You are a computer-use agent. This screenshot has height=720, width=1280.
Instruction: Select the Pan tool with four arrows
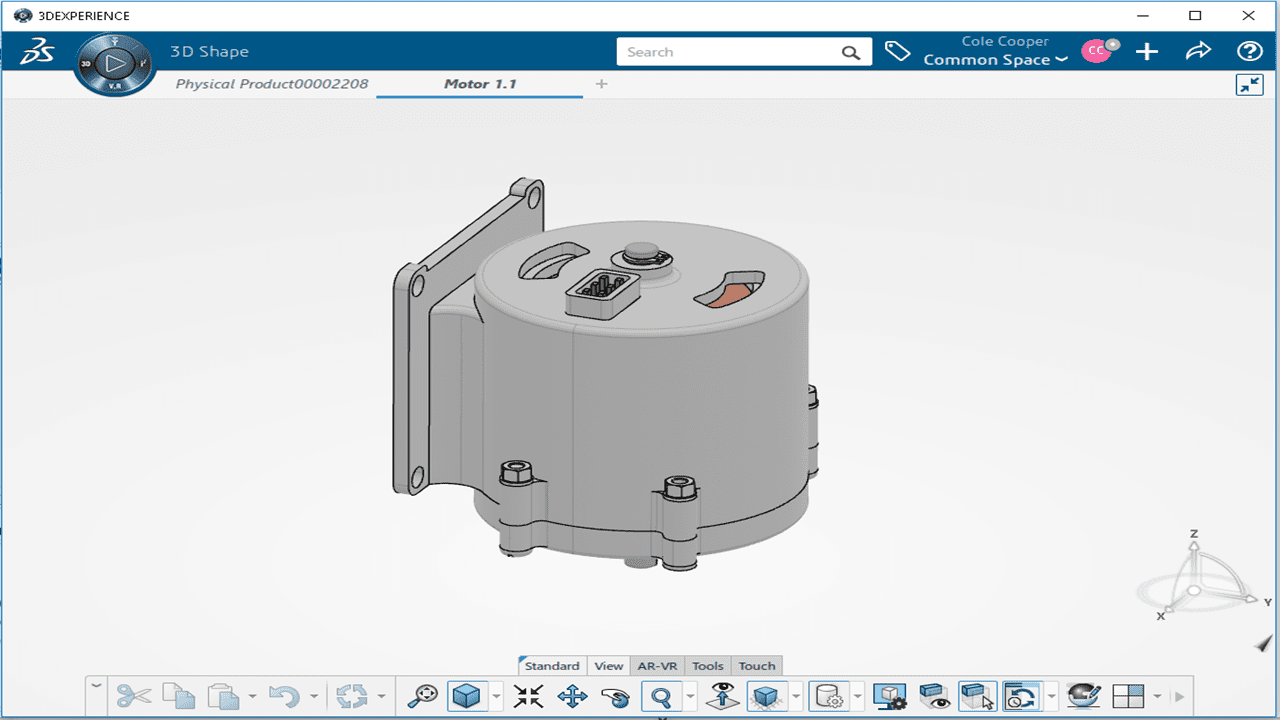click(572, 696)
